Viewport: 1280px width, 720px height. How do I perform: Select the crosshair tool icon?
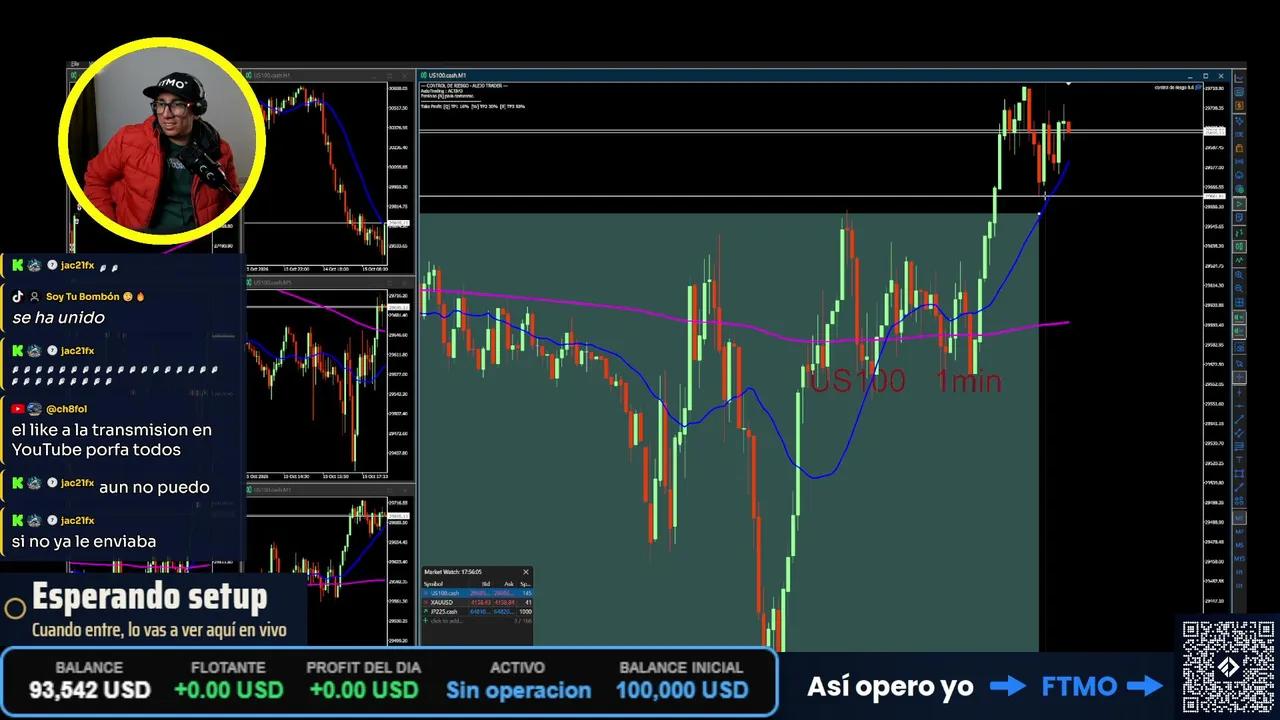[1240, 377]
